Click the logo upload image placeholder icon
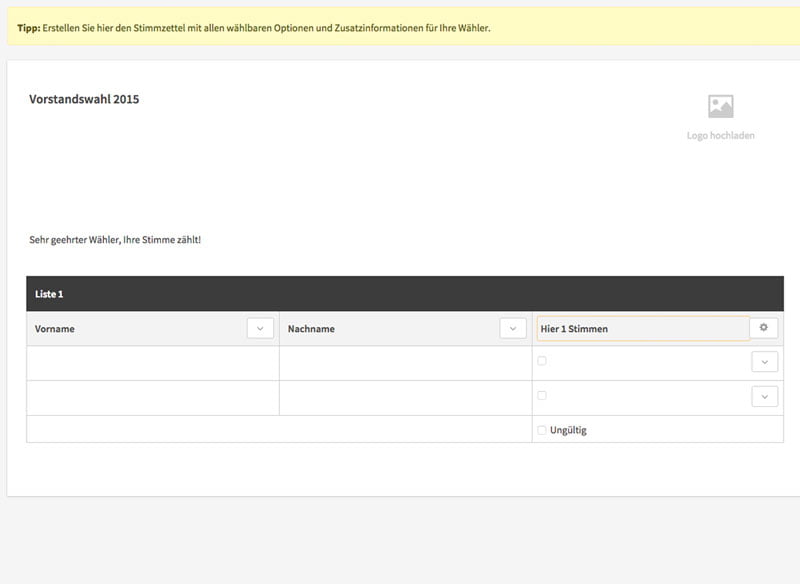Image resolution: width=800 pixels, height=584 pixels. pyautogui.click(x=720, y=106)
